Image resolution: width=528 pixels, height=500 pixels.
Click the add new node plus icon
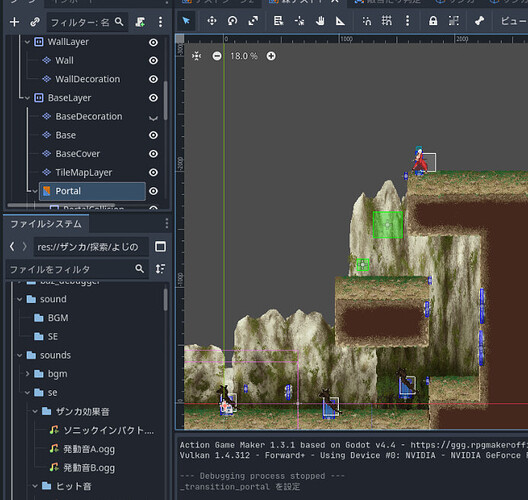[14, 22]
